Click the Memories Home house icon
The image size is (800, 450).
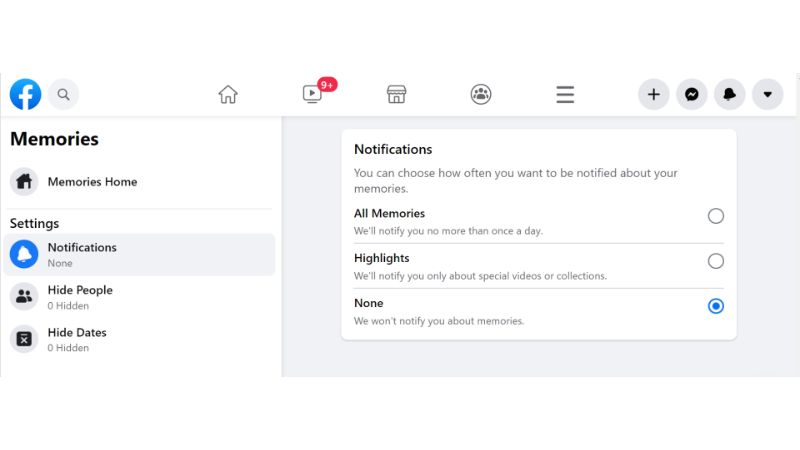tap(24, 182)
